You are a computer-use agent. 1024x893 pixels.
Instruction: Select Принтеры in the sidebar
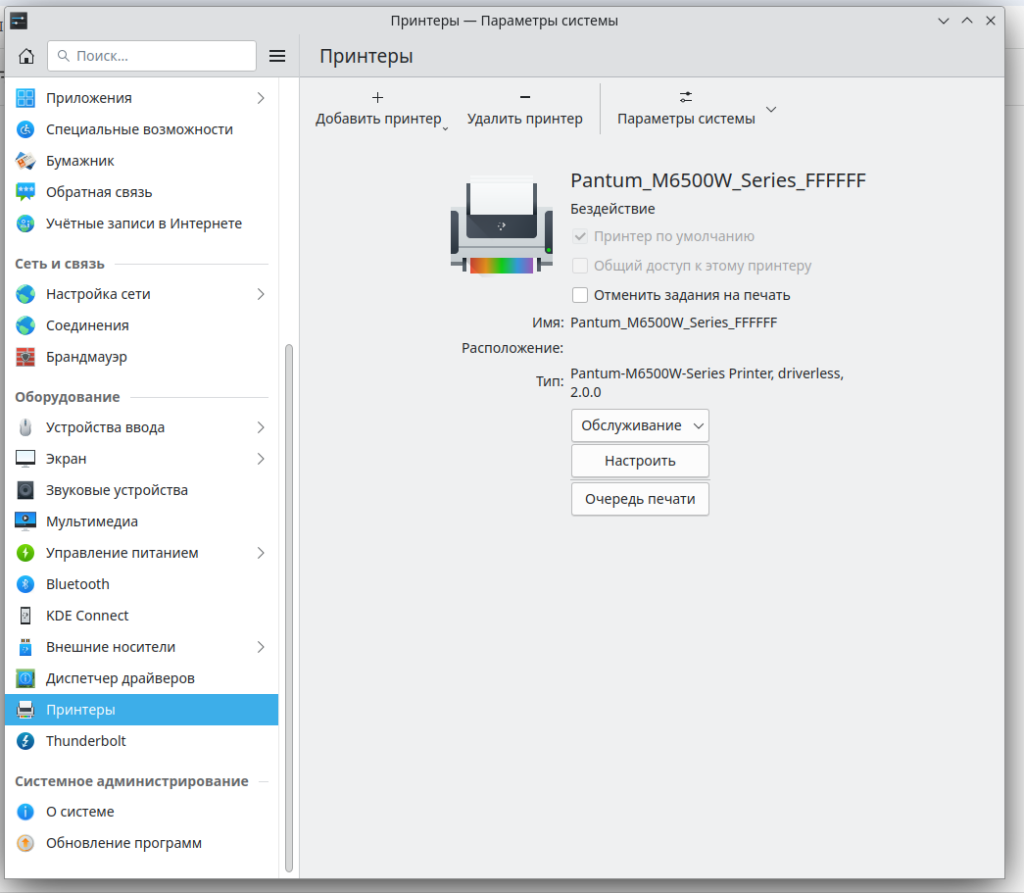click(x=80, y=710)
